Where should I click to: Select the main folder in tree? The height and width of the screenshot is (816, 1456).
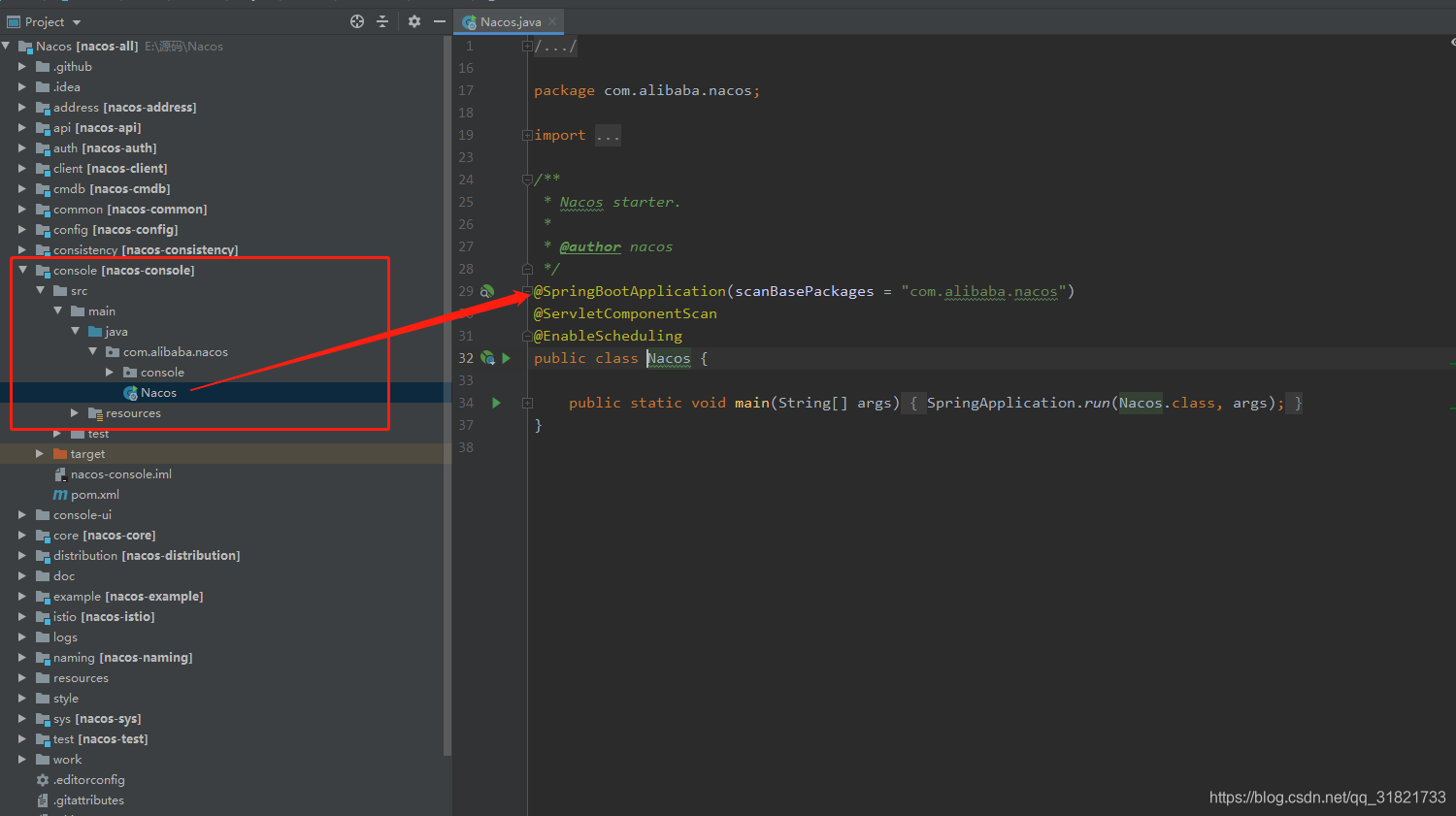click(x=101, y=311)
